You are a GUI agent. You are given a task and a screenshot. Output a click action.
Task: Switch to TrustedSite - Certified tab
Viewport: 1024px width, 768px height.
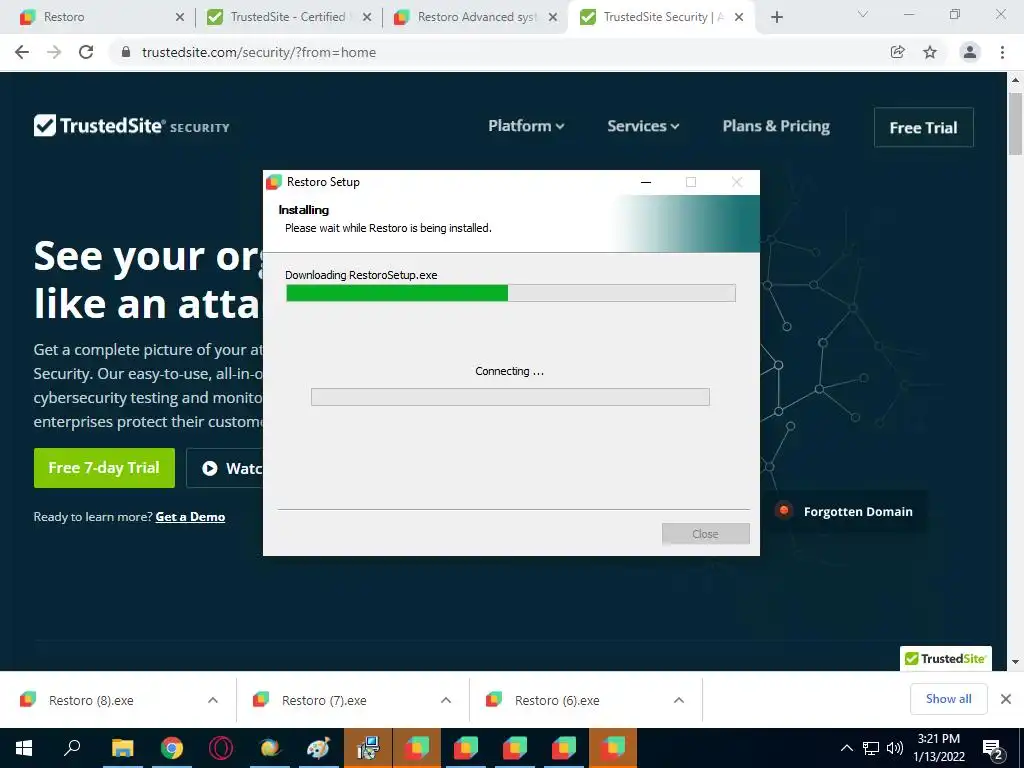pos(287,17)
